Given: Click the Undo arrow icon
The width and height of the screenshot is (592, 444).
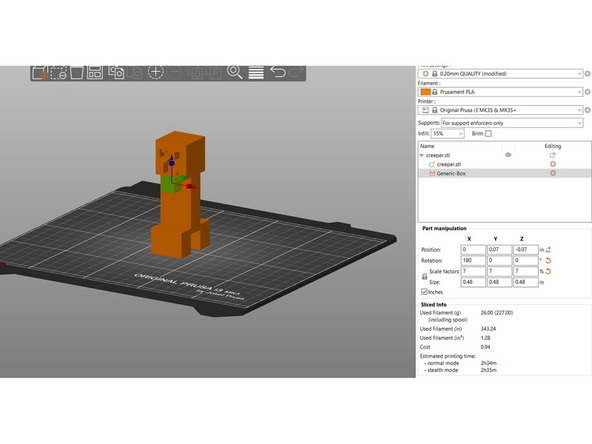Looking at the screenshot, I should tap(278, 72).
